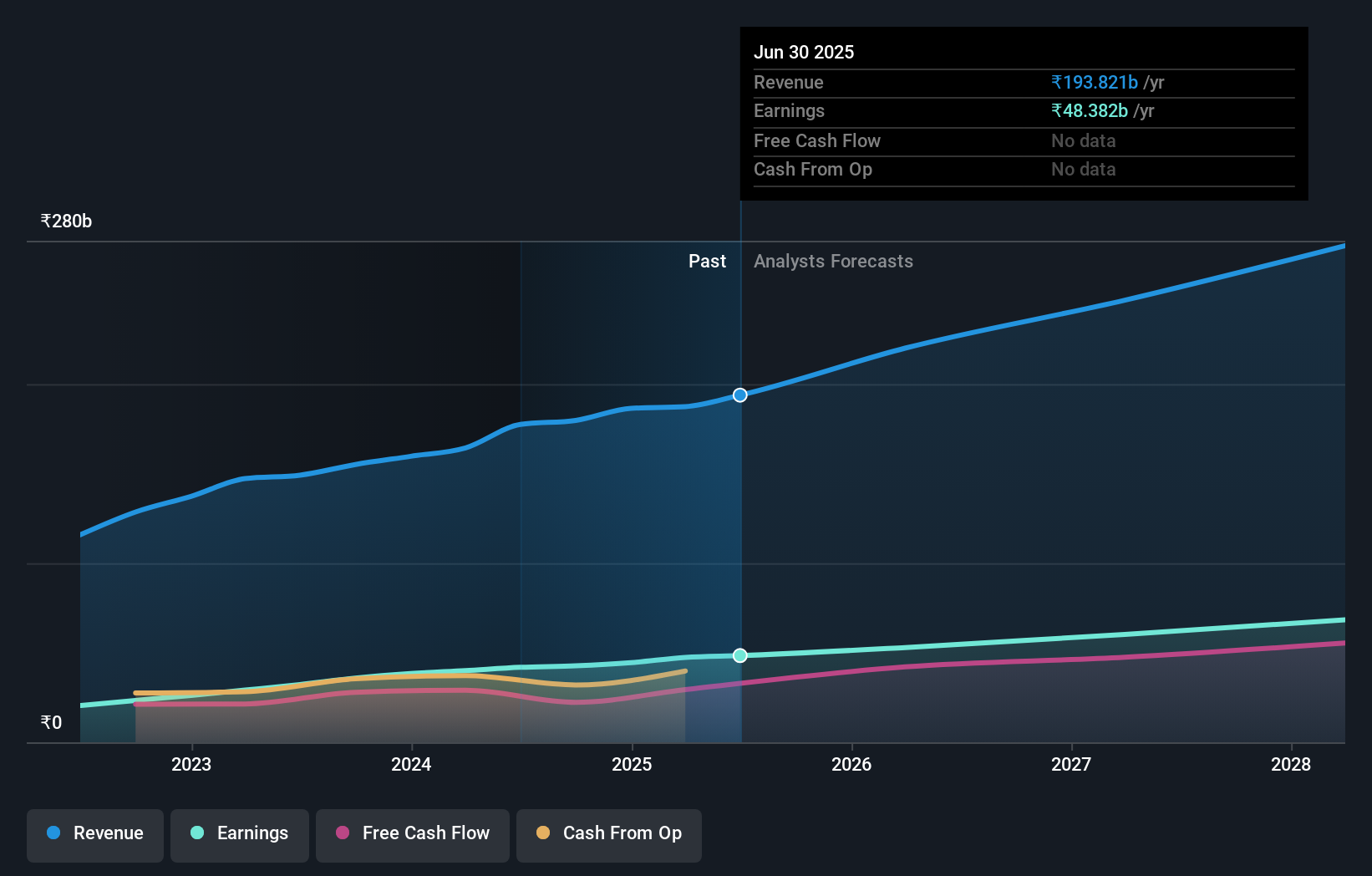Screen dimensions: 1372x876
Task: Click the pink Free Cash Flow legend dot
Action: 342,833
